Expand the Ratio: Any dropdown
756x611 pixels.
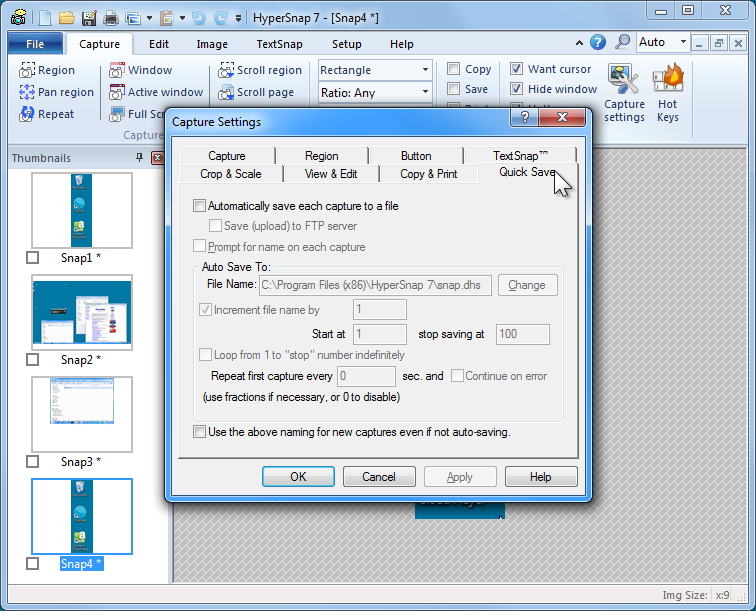375,92
